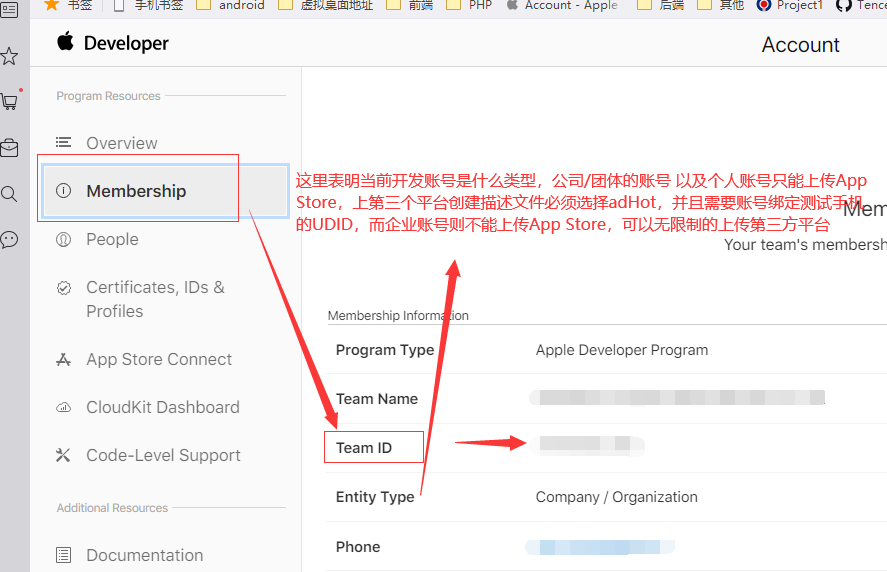Click the Apple logo in Developer header

click(x=65, y=42)
